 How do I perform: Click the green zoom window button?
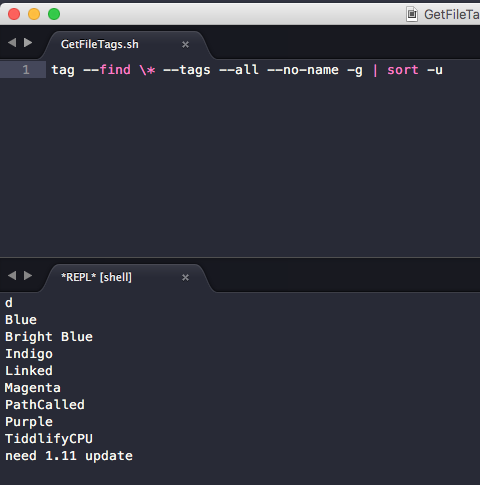tap(54, 14)
